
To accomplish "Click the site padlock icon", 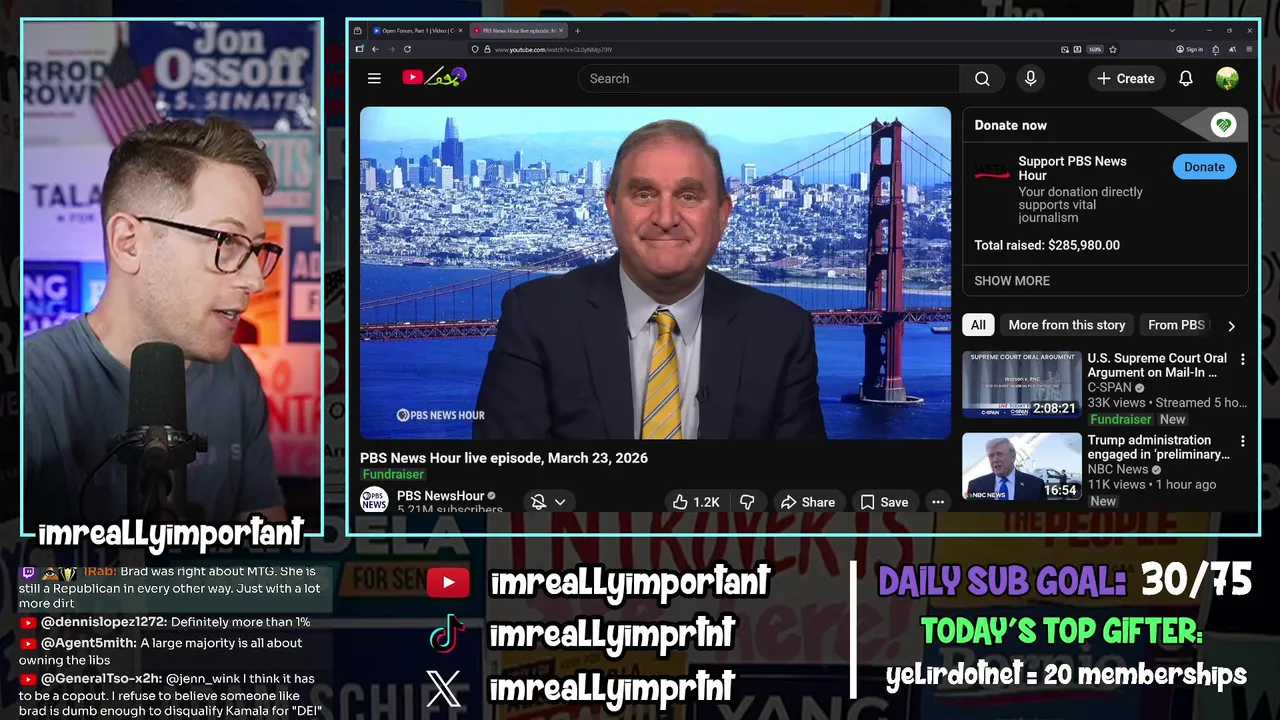I will coord(487,49).
